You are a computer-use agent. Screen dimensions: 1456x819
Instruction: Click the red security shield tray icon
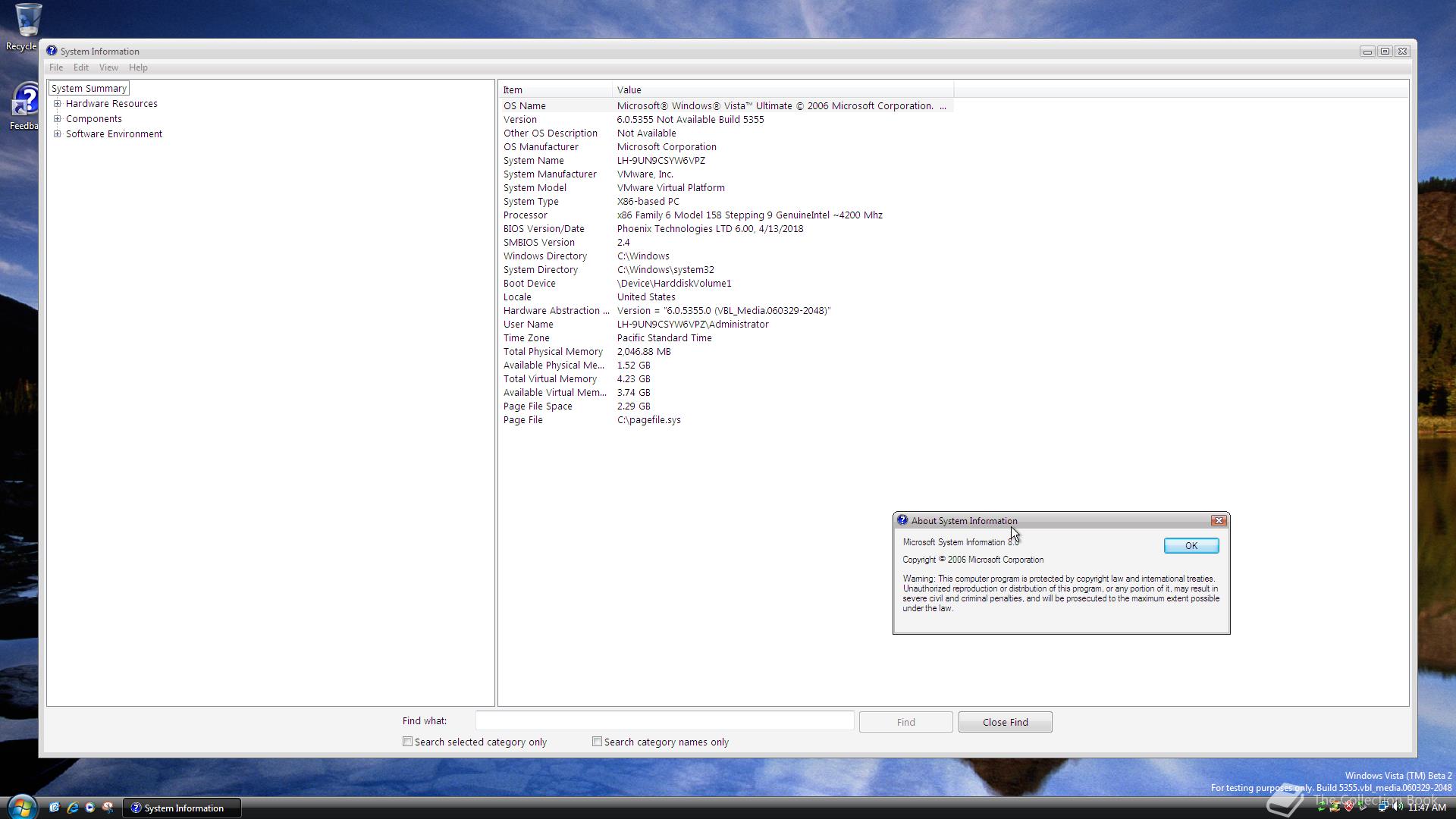(x=1349, y=806)
